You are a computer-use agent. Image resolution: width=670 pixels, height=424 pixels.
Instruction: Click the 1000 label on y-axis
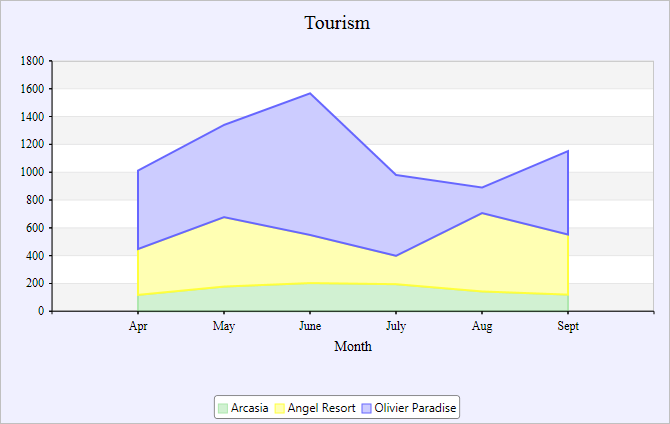[x=32, y=172]
